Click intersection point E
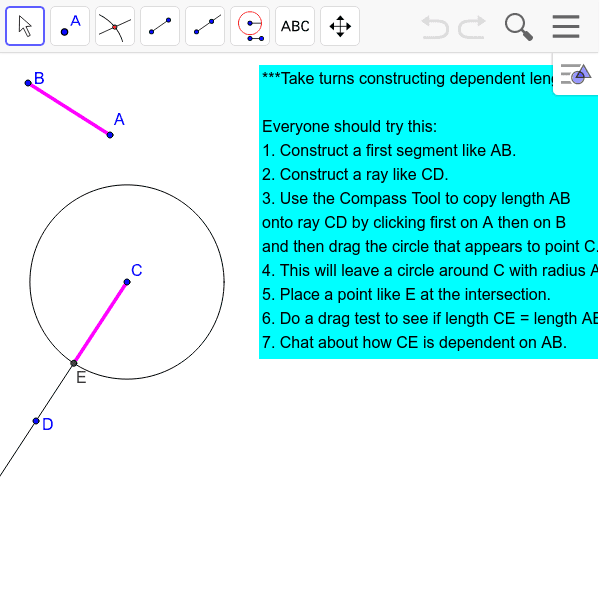Viewport: 600px width, 600px height. coord(74,363)
